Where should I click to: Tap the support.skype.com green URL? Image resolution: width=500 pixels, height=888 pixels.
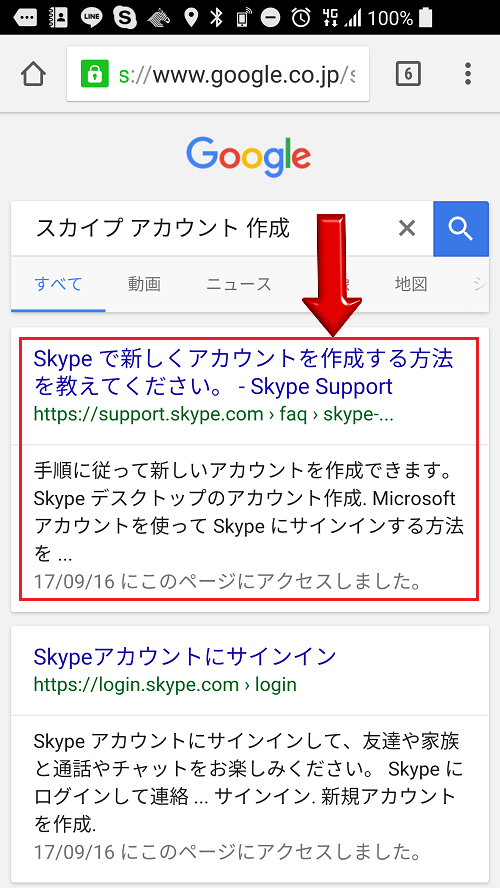213,415
